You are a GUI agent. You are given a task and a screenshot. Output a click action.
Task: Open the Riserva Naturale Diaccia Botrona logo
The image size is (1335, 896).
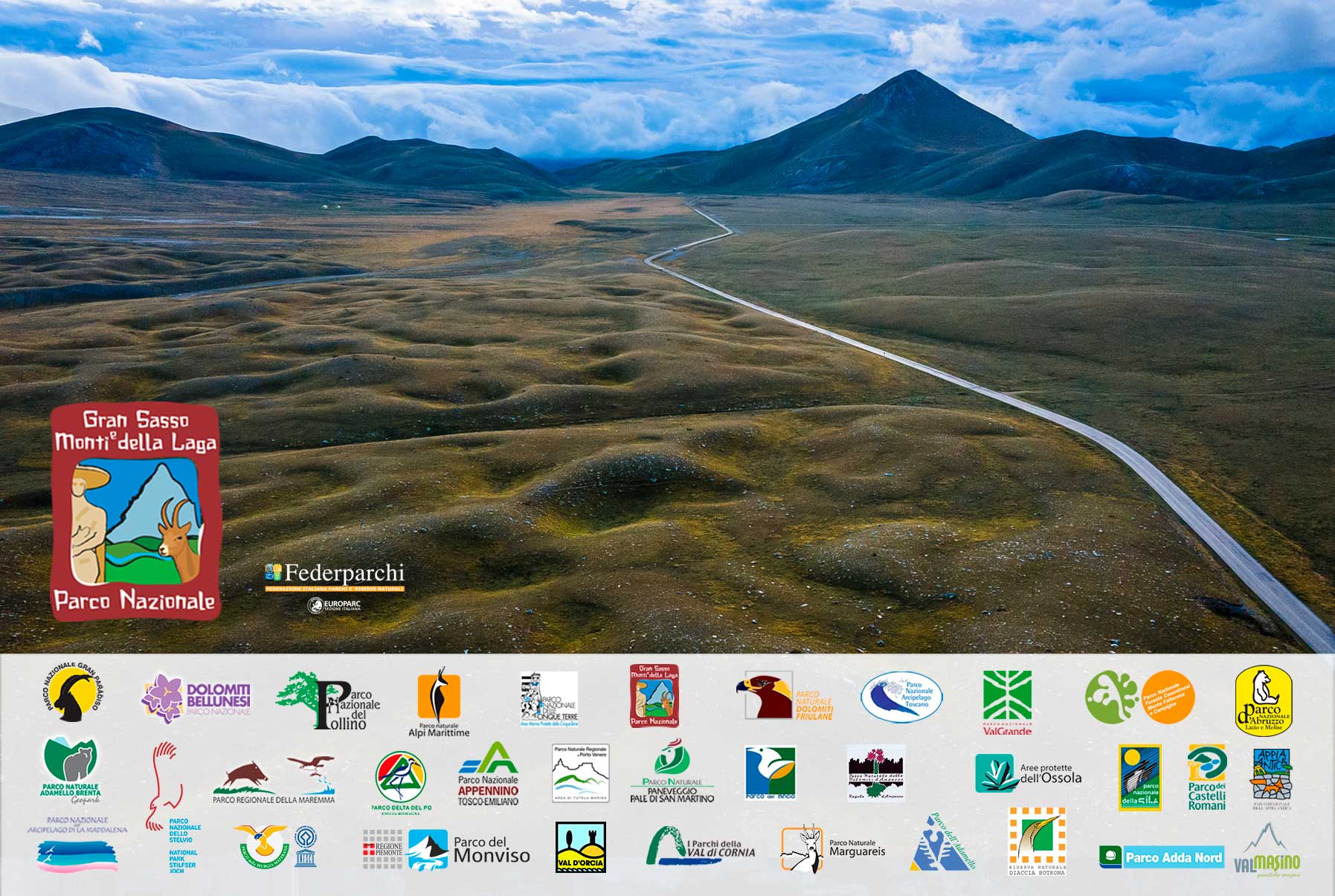point(1037,841)
